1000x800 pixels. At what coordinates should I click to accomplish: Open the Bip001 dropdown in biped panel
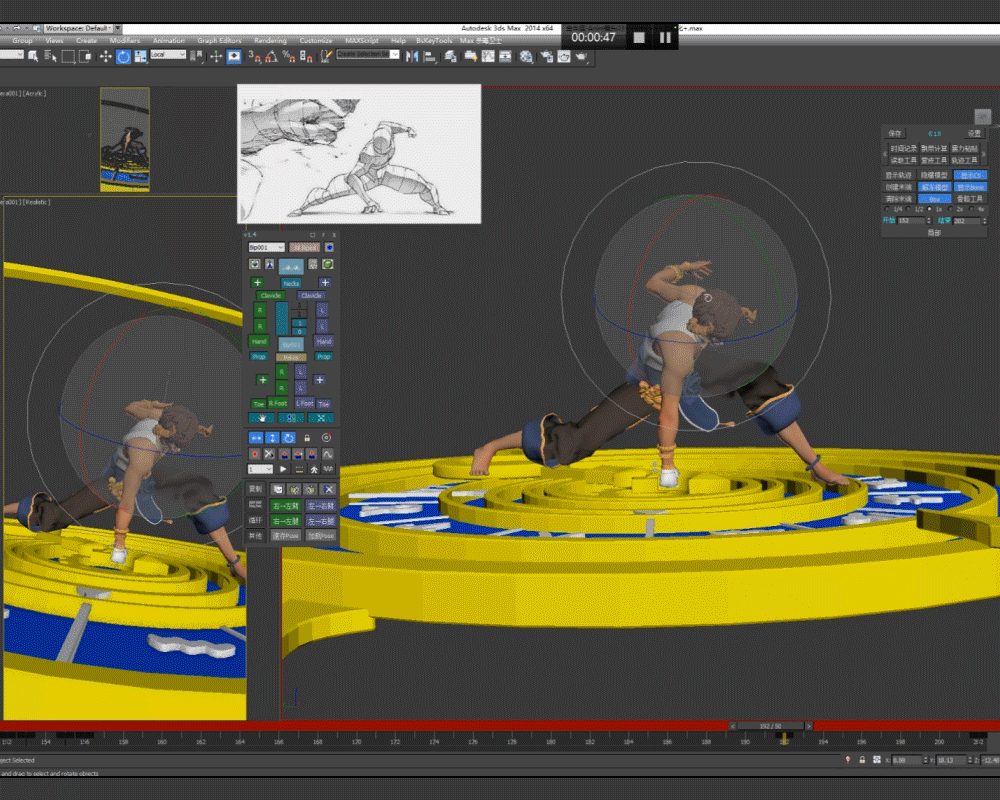pyautogui.click(x=266, y=248)
